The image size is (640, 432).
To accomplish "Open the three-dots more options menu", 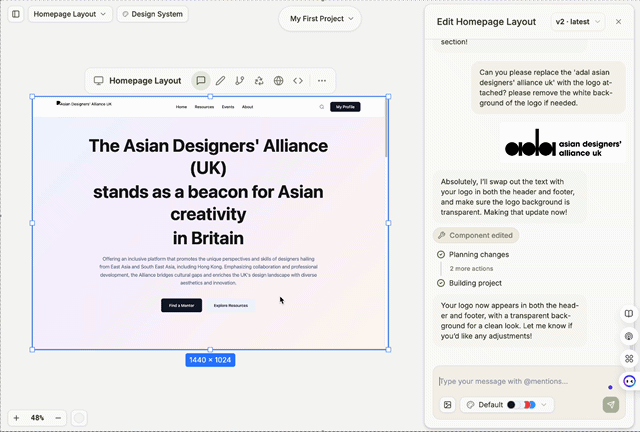I will click(x=322, y=81).
